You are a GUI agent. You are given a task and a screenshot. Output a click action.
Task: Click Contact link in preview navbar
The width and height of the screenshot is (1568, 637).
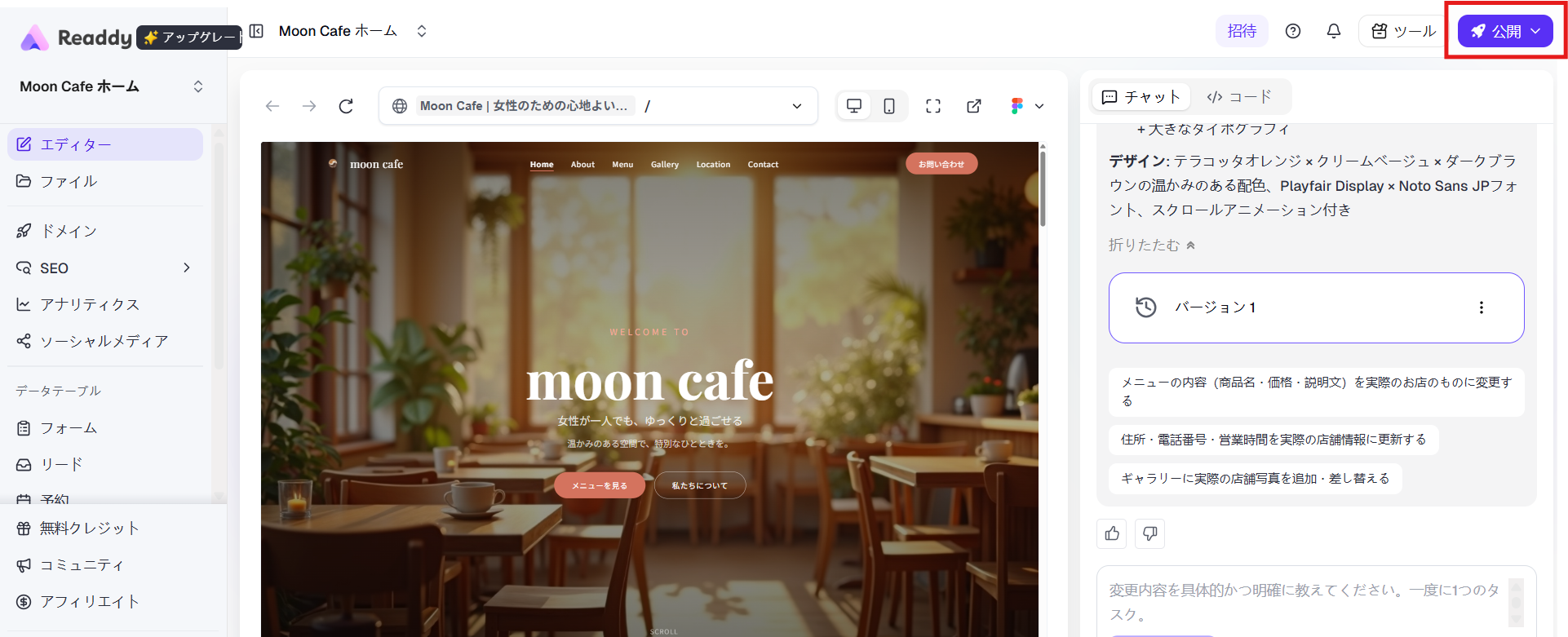tap(763, 165)
